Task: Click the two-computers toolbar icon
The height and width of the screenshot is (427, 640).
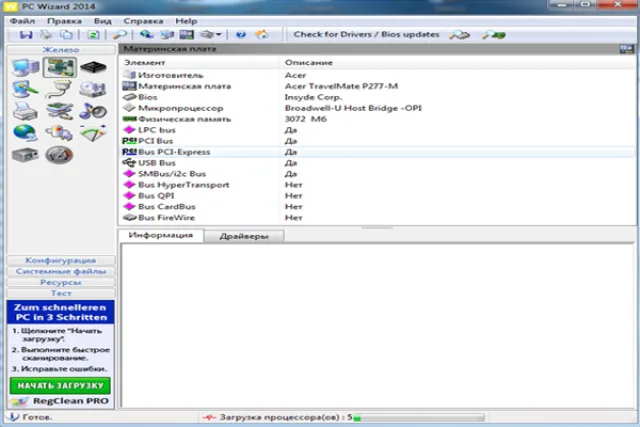Action: 167,35
